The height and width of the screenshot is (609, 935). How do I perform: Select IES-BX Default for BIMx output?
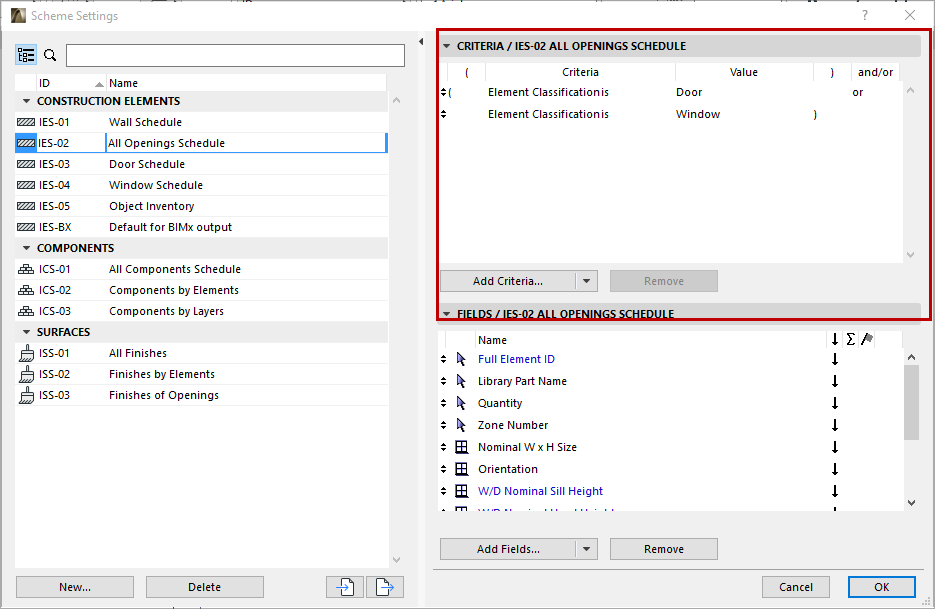201,227
